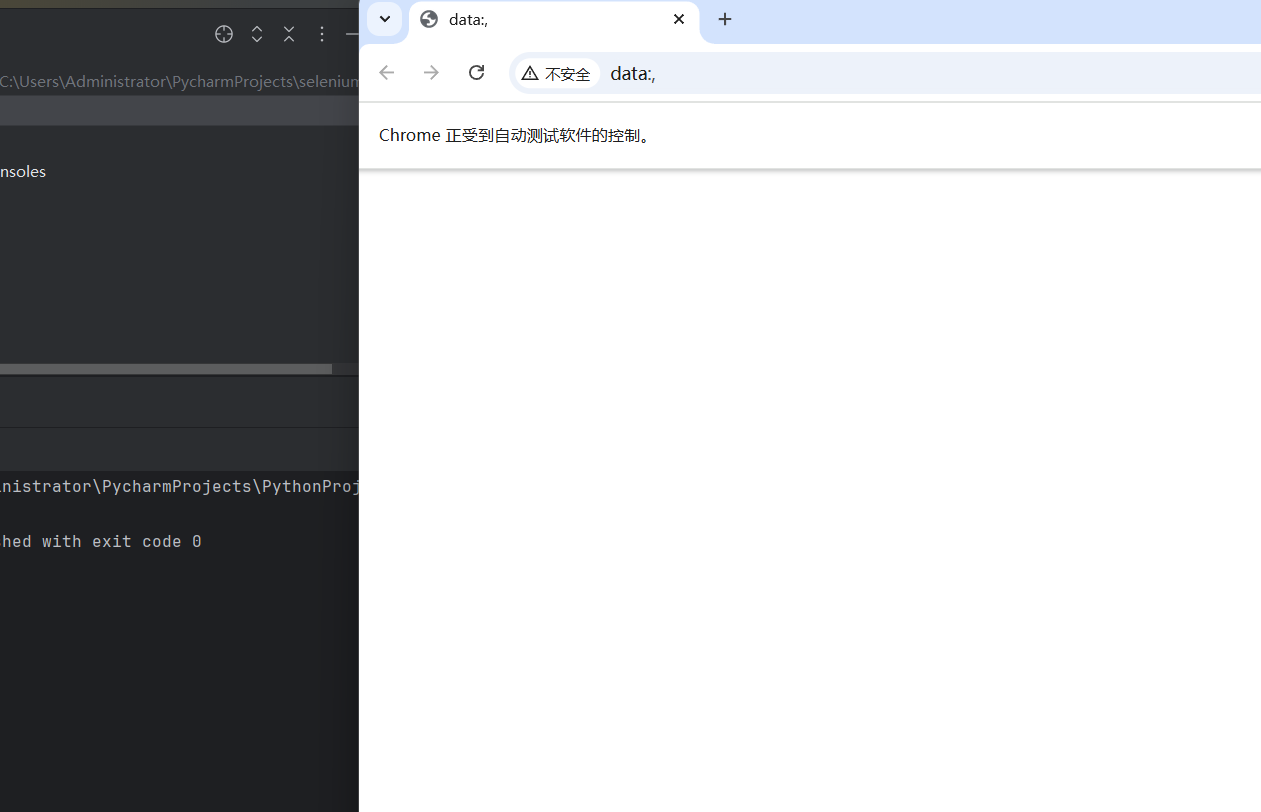Click the selenium project path in PyCharm header

(180, 81)
